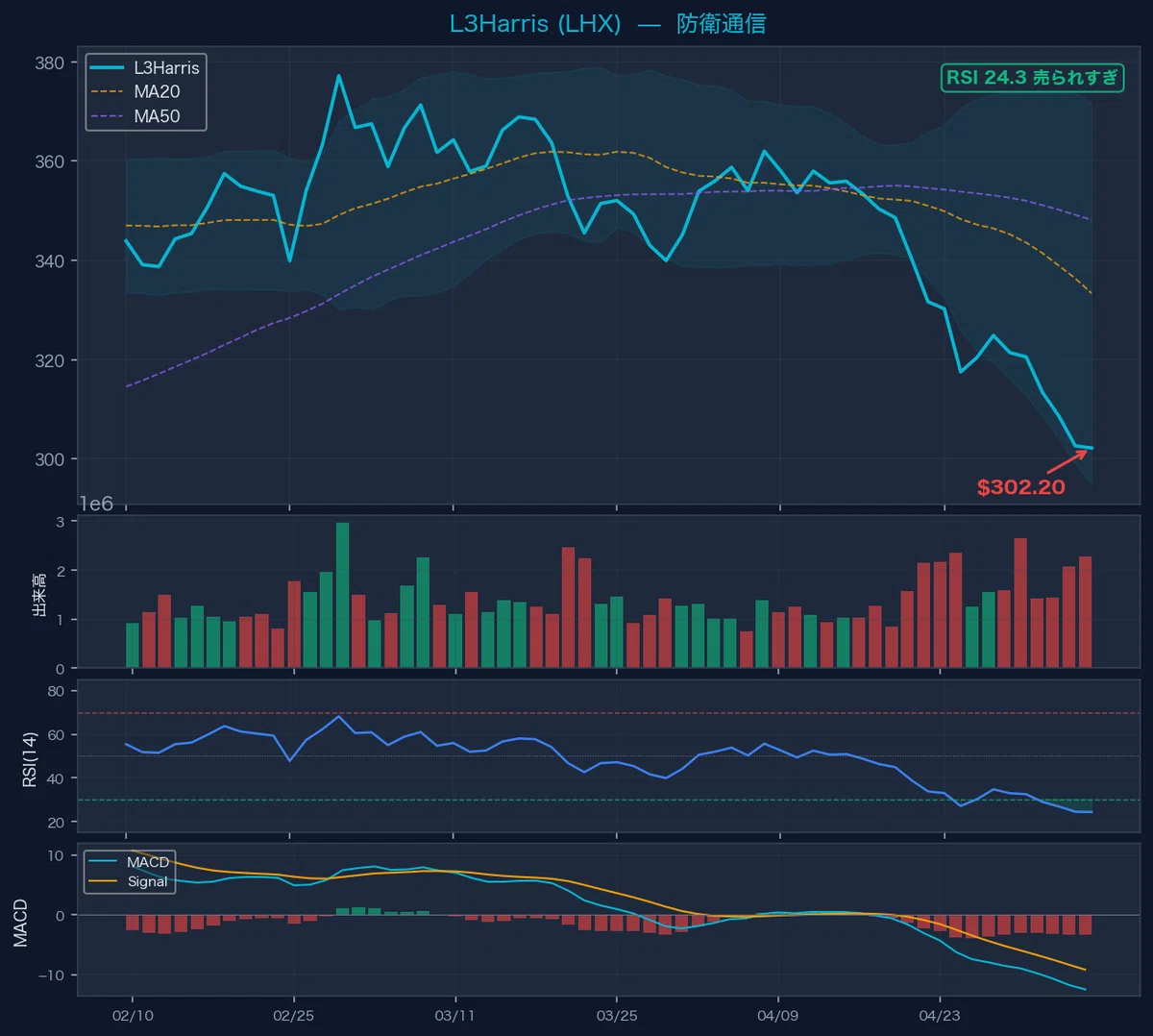
Task: Click the 04/09 date tick label
Action: tap(777, 1016)
